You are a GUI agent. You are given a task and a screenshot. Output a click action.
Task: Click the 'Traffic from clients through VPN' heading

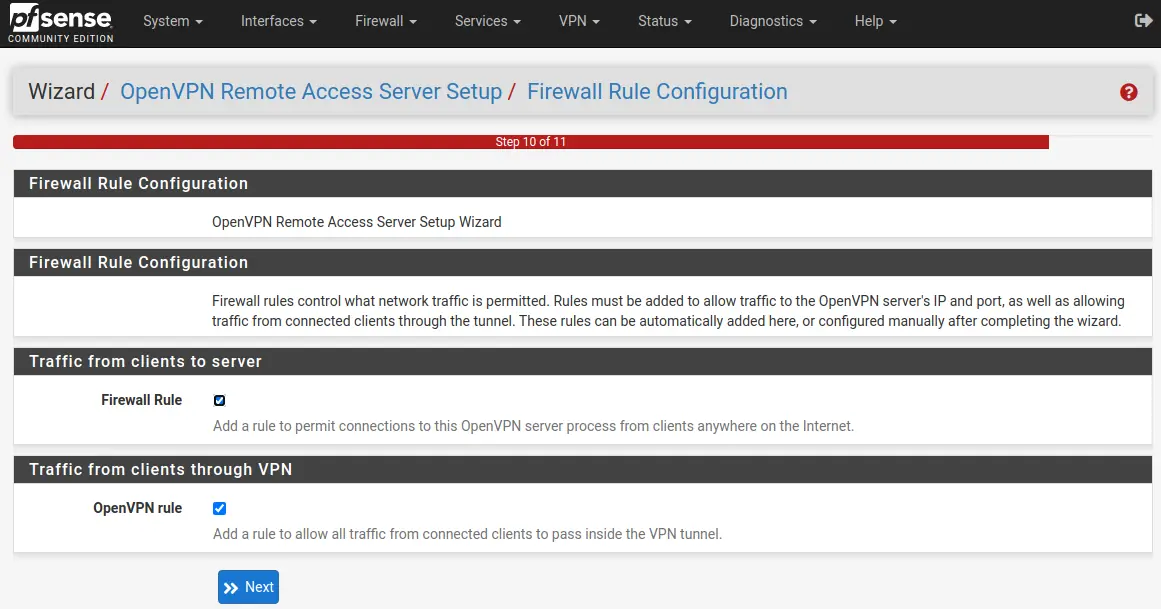click(x=161, y=470)
